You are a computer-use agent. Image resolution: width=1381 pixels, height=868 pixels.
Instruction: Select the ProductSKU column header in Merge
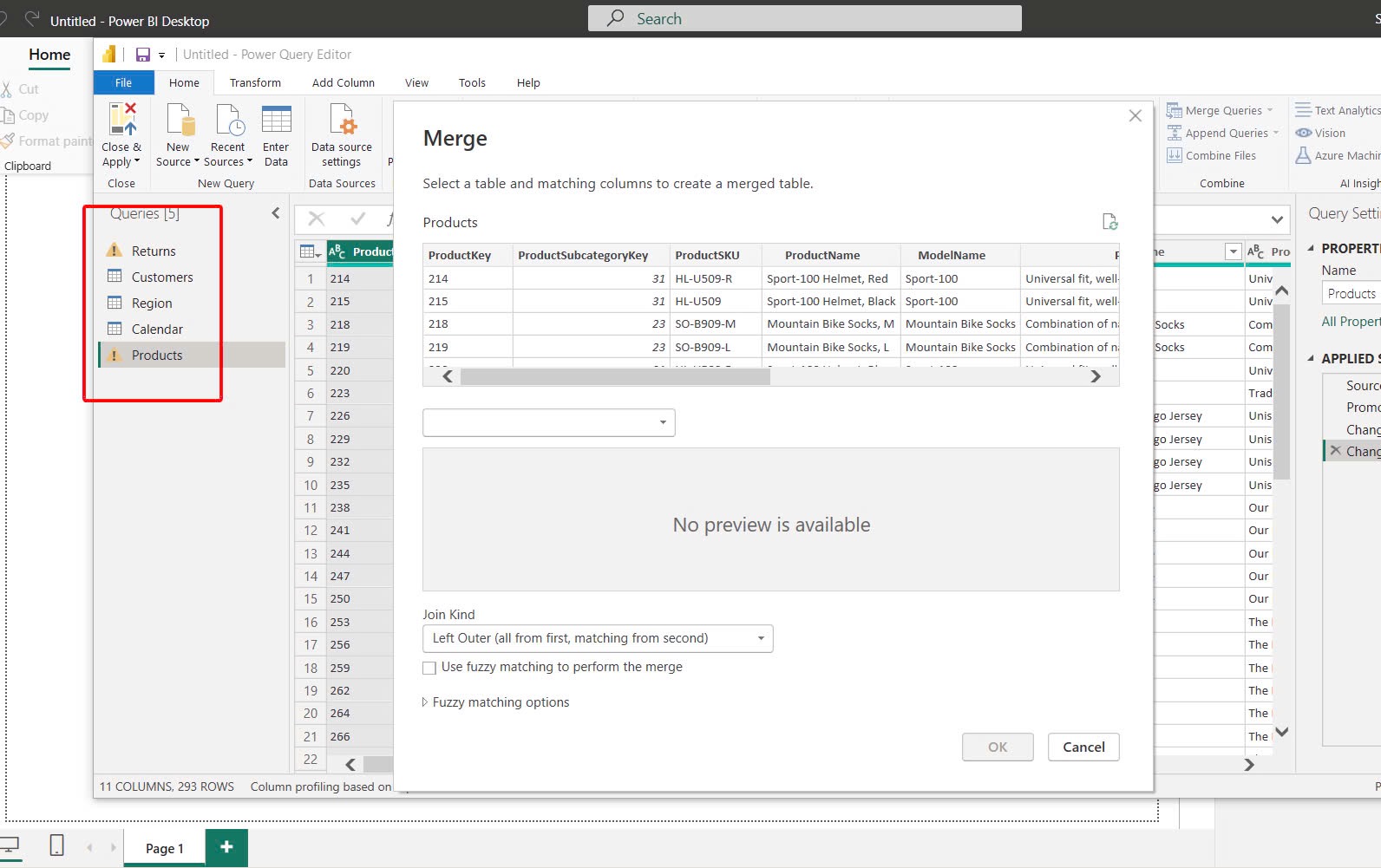(716, 255)
